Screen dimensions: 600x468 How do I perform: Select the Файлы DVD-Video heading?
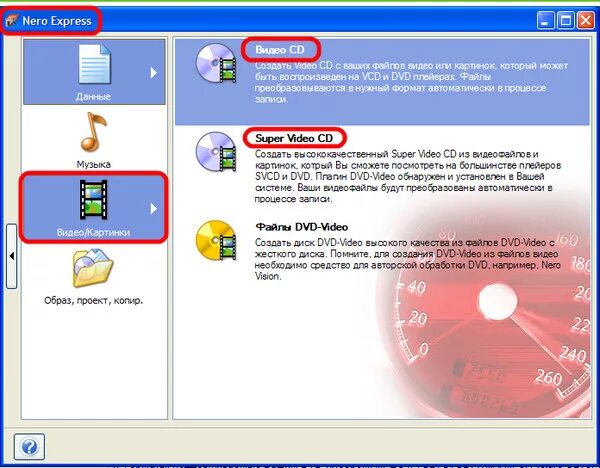tap(302, 227)
